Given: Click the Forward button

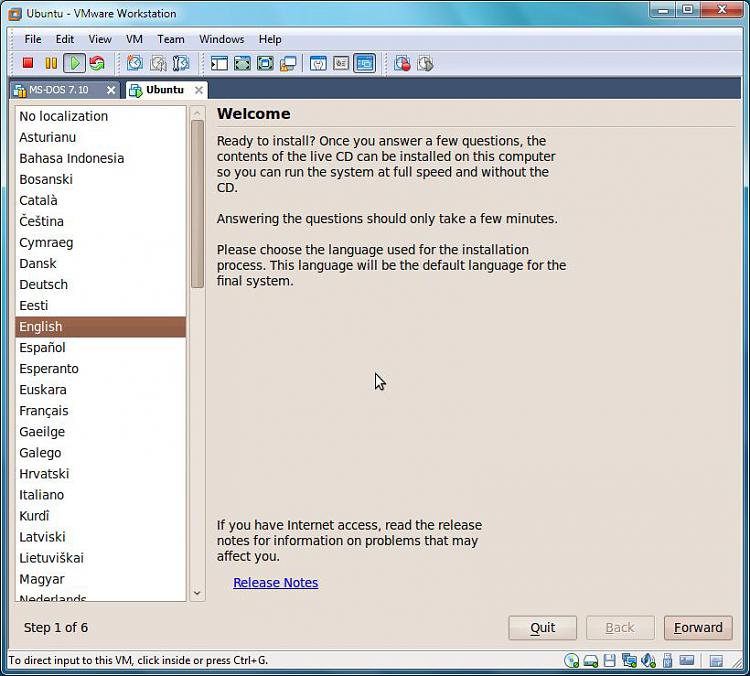Looking at the screenshot, I should click(698, 628).
